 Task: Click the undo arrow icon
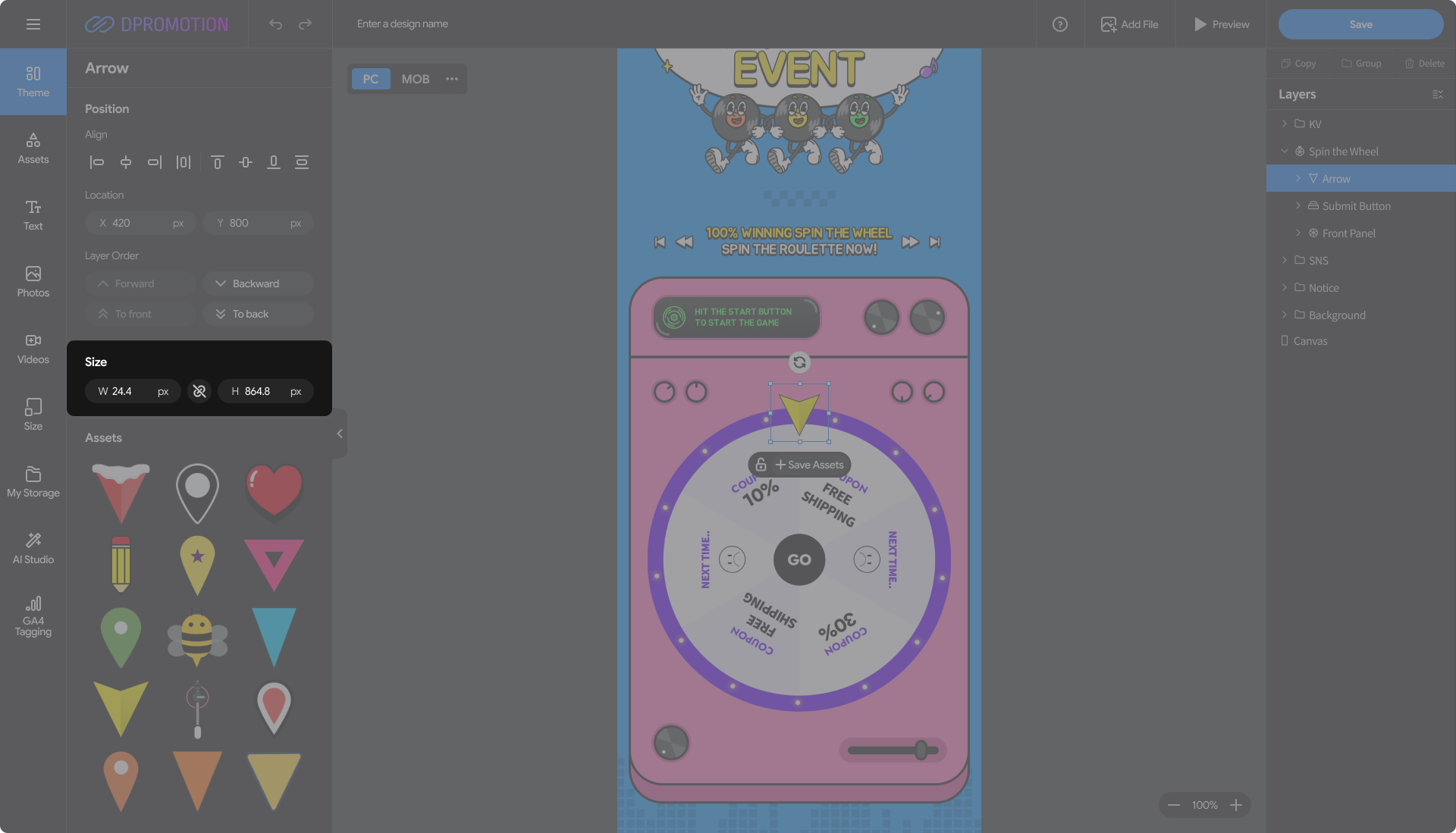(275, 24)
